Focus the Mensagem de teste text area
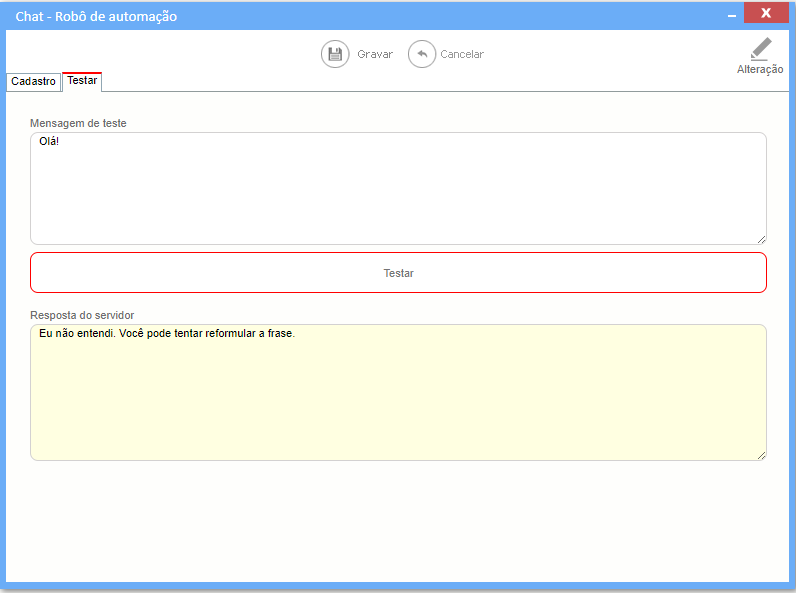 (399, 188)
